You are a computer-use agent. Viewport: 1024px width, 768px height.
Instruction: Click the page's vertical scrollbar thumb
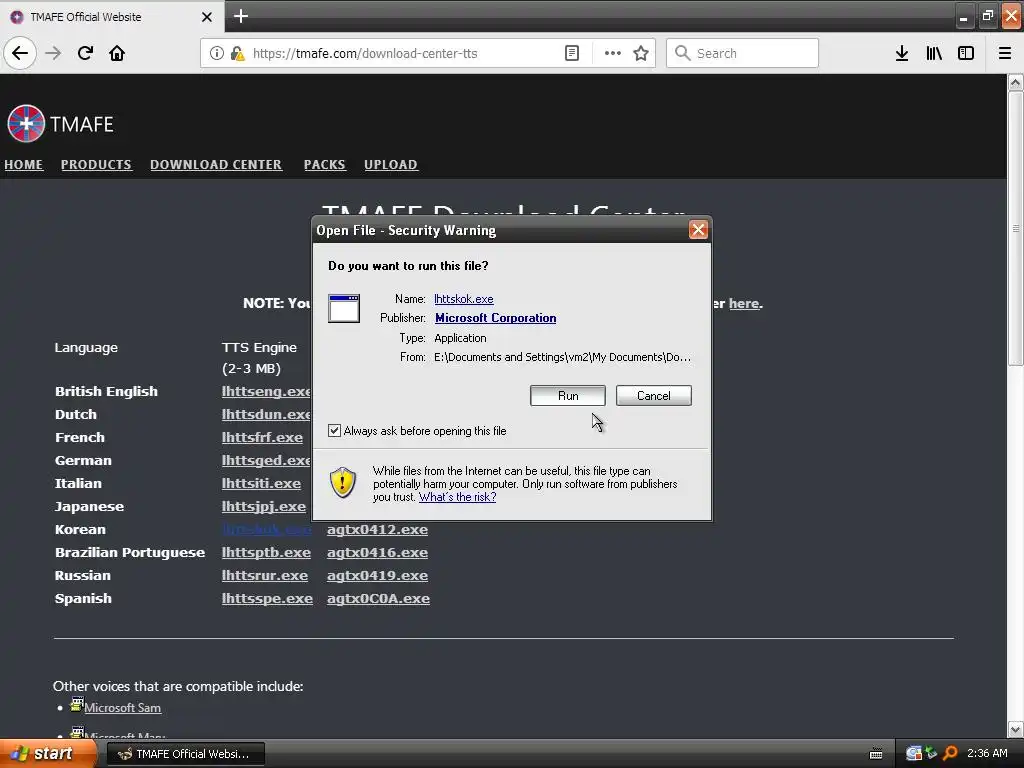tap(1015, 229)
